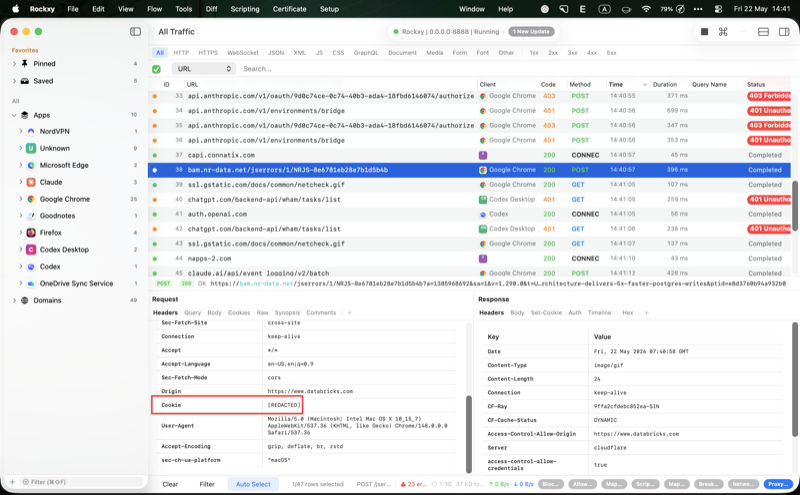The image size is (800, 495).
Task: Click the traffic list vertical scrollbar
Action: point(794,206)
